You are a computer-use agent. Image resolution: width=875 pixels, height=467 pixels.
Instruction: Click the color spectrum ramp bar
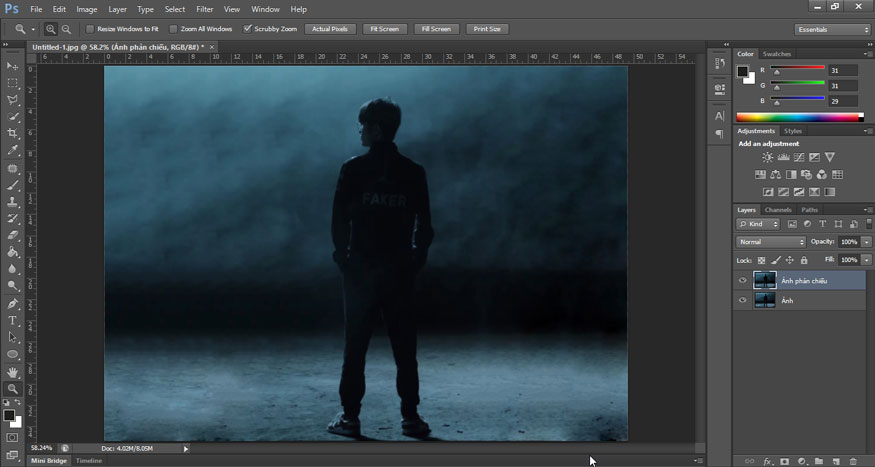(x=800, y=117)
